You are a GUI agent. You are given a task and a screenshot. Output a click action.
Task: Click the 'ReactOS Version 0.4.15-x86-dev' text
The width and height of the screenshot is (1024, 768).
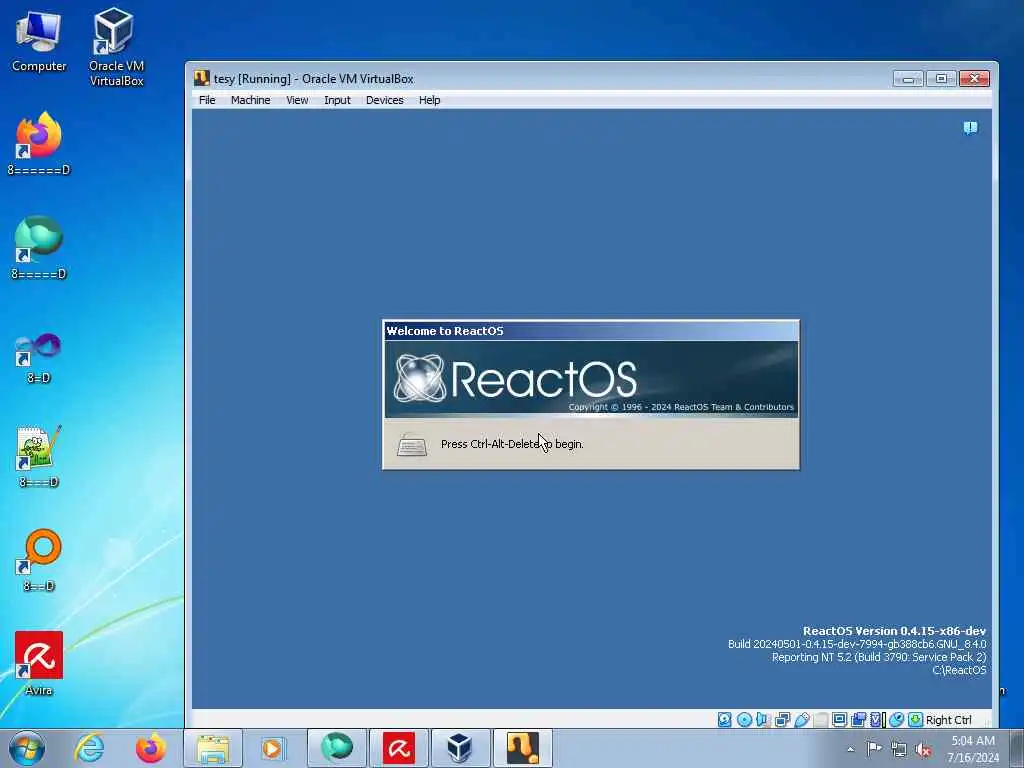[x=894, y=631]
